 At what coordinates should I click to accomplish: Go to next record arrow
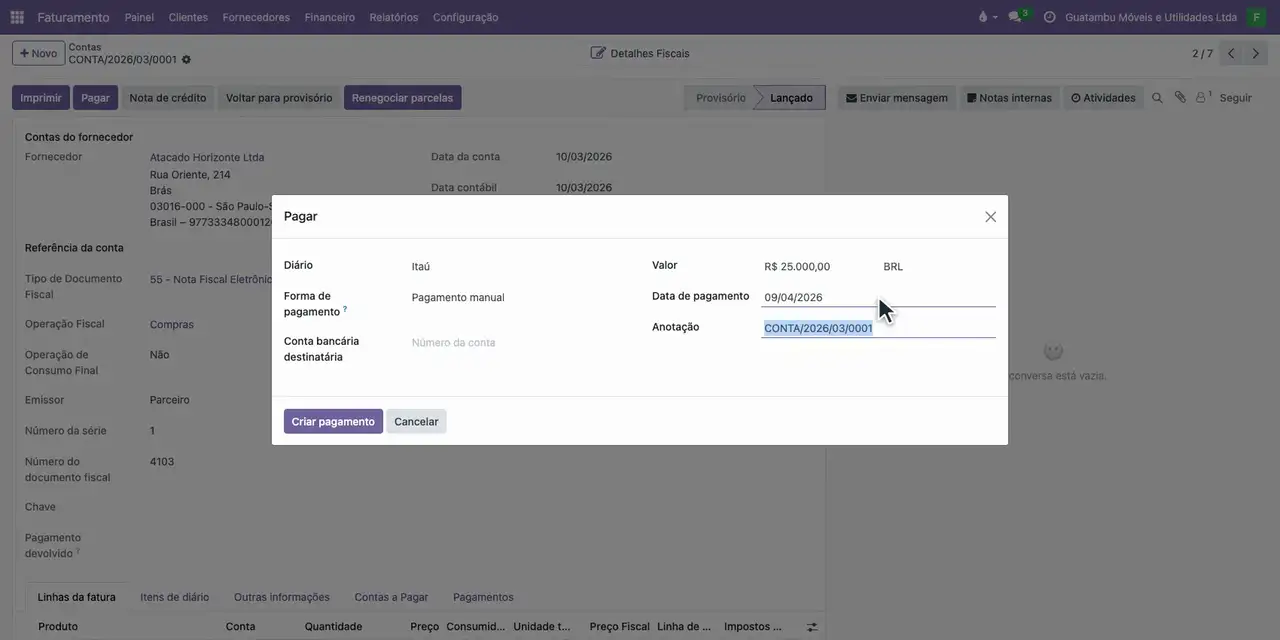[x=1256, y=54]
